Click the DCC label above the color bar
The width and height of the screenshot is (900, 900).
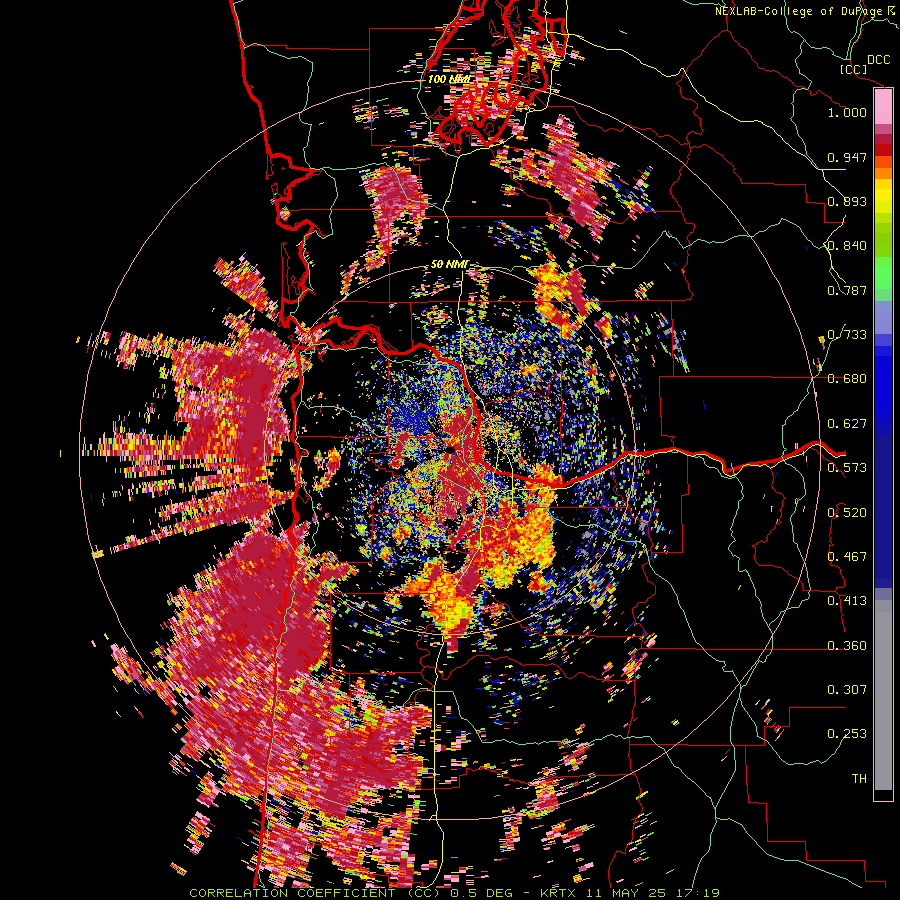pyautogui.click(x=879, y=60)
